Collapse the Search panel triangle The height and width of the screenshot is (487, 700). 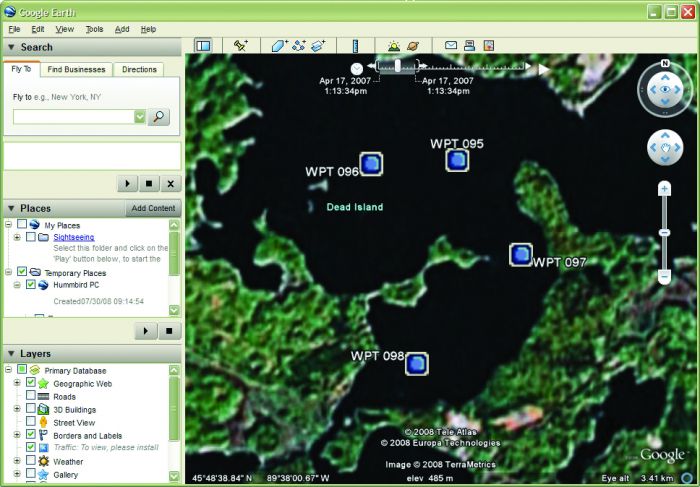[x=11, y=47]
